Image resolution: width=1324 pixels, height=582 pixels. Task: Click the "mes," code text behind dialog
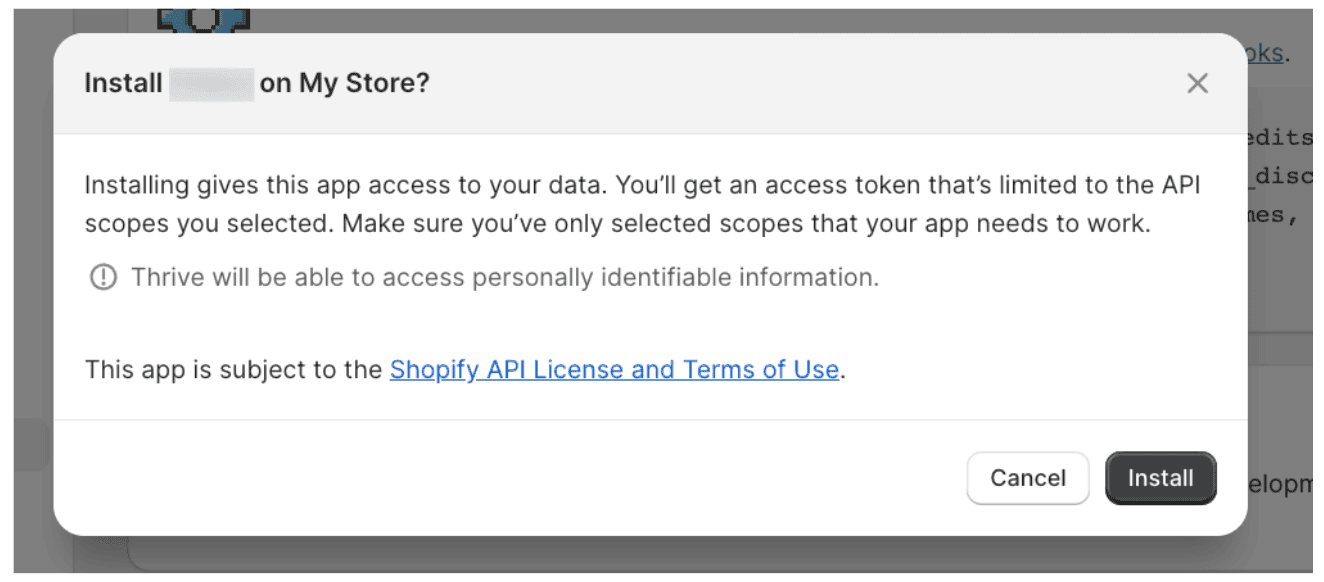pos(1278,214)
